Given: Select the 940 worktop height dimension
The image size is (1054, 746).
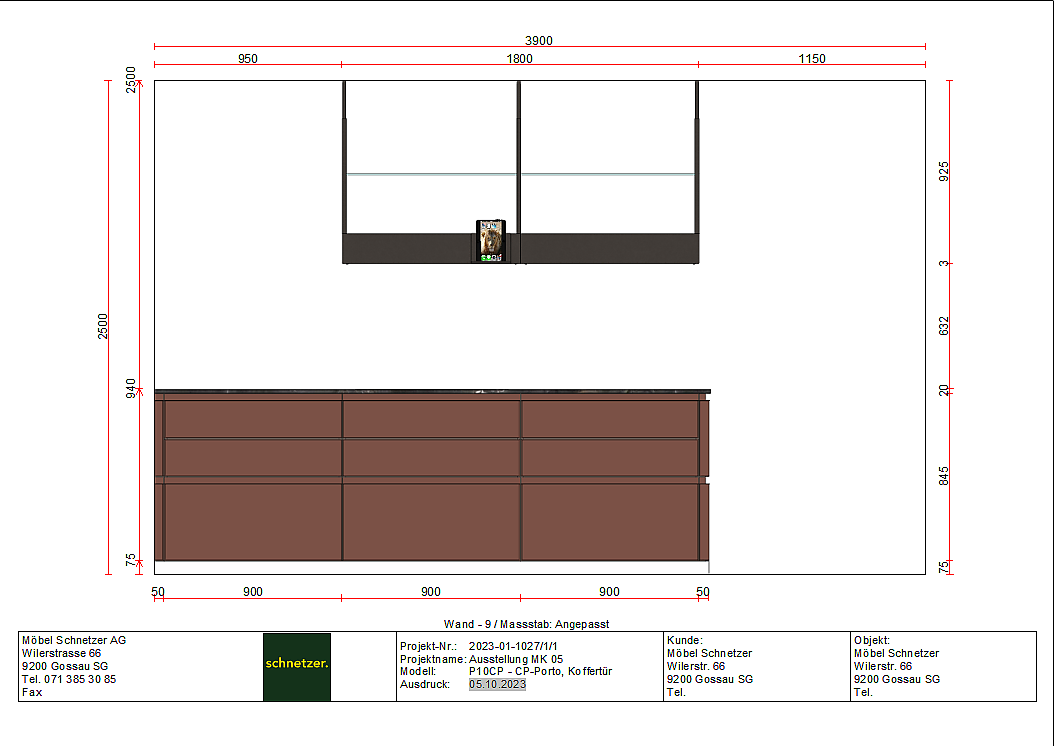Looking at the screenshot, I should 131,388.
